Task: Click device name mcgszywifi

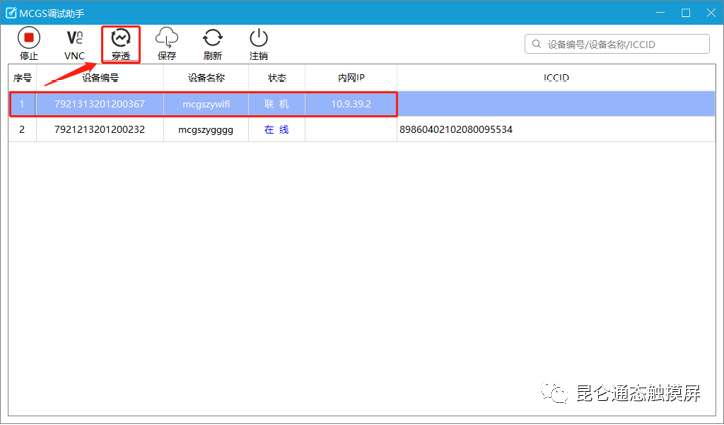Action: tap(206, 104)
